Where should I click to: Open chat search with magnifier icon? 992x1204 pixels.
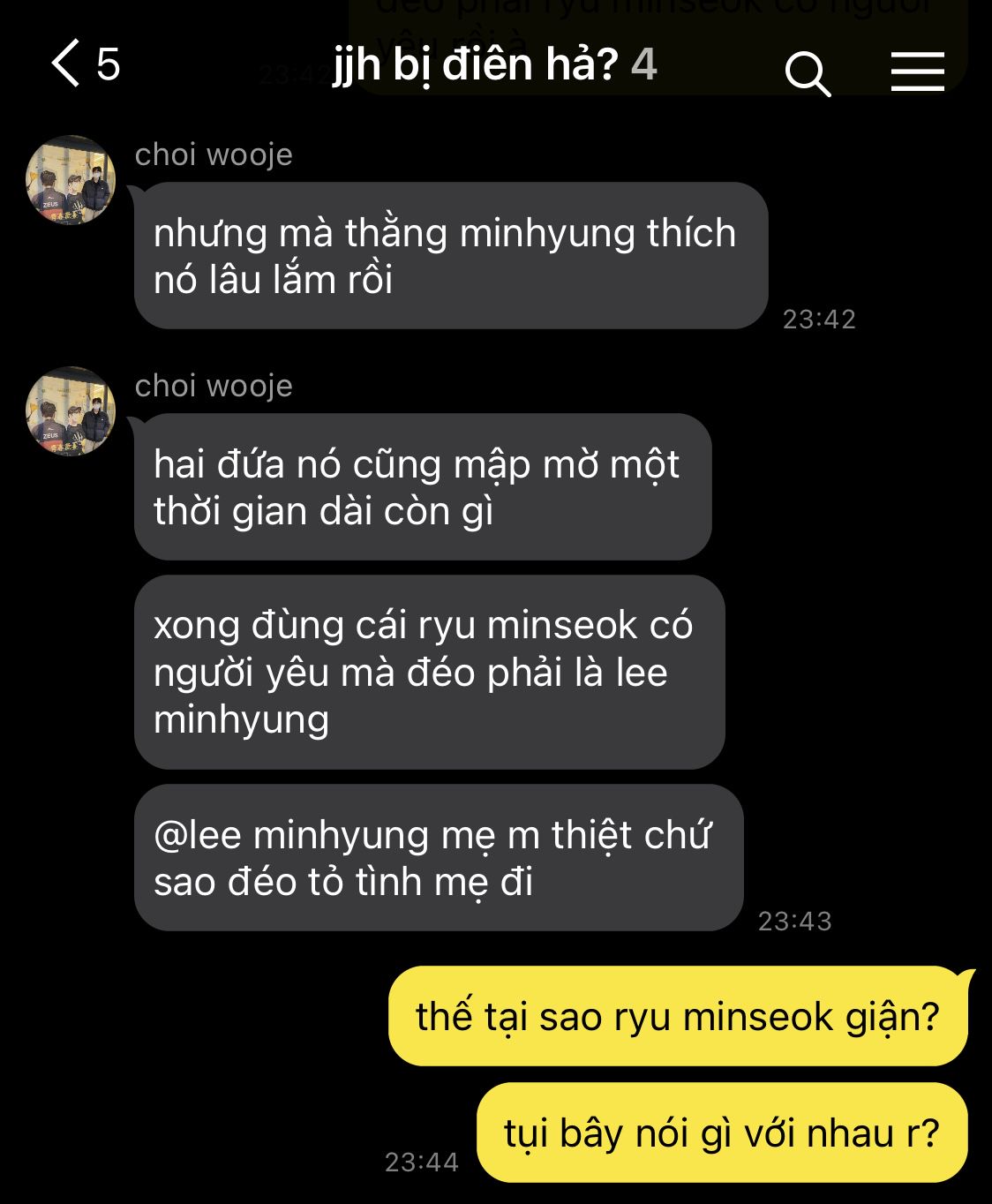point(808,72)
